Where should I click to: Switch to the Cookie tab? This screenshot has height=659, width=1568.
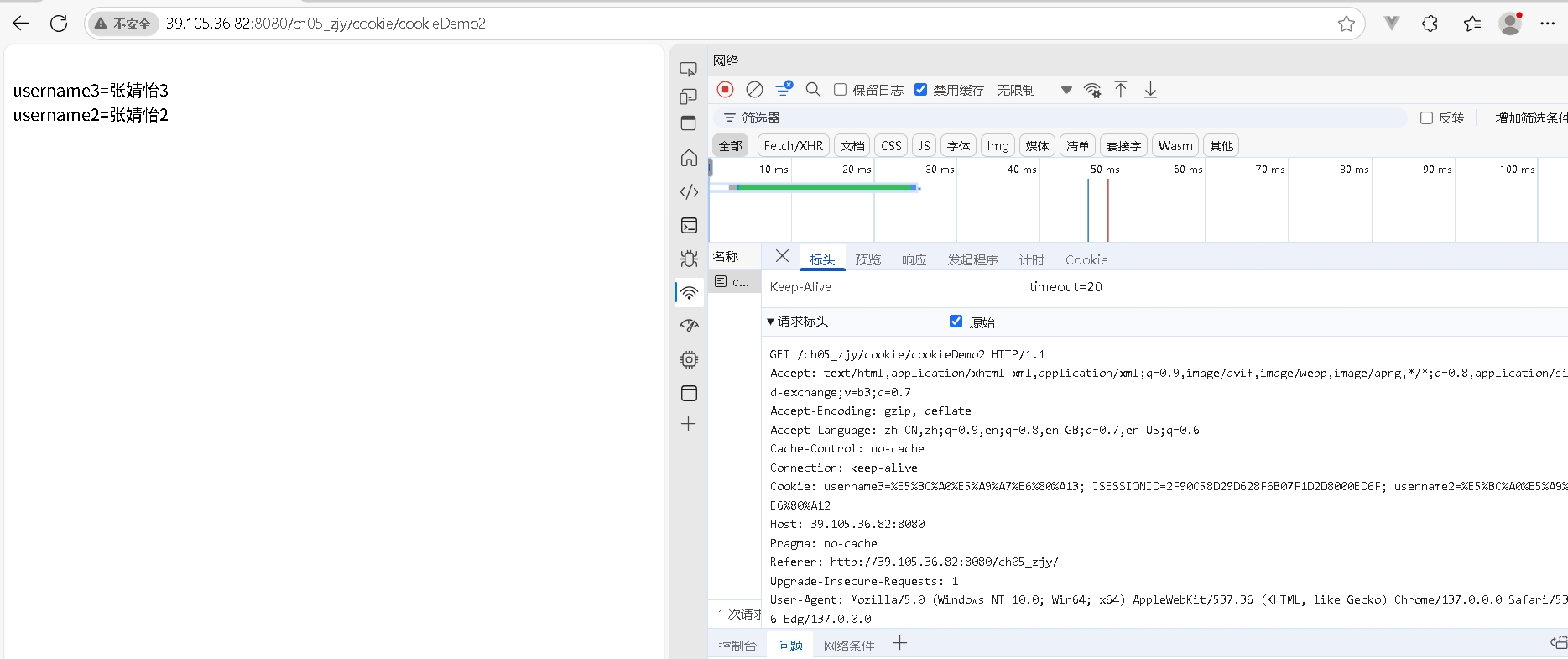pyautogui.click(x=1086, y=260)
